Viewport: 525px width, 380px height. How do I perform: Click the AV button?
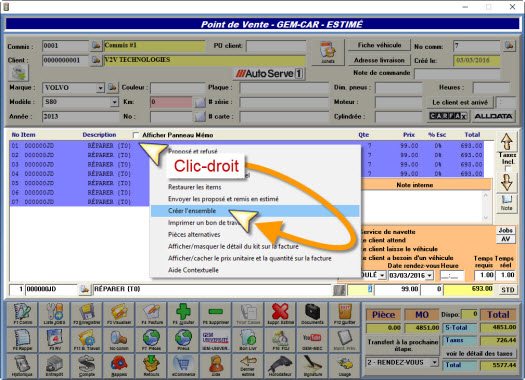click(x=506, y=239)
